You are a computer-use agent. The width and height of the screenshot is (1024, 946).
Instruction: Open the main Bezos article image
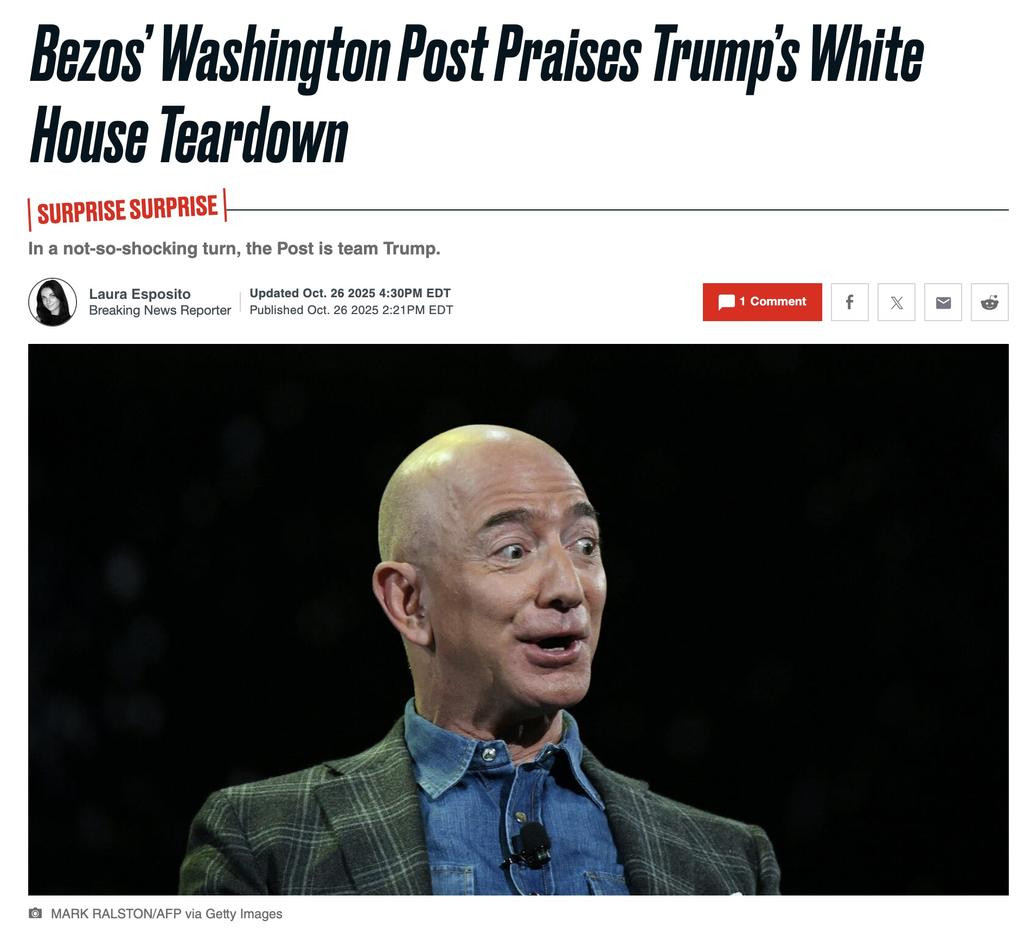518,620
